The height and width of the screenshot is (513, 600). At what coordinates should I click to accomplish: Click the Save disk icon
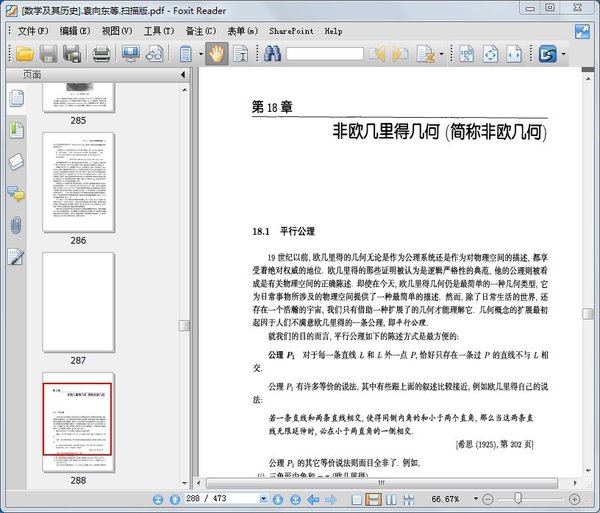49,54
